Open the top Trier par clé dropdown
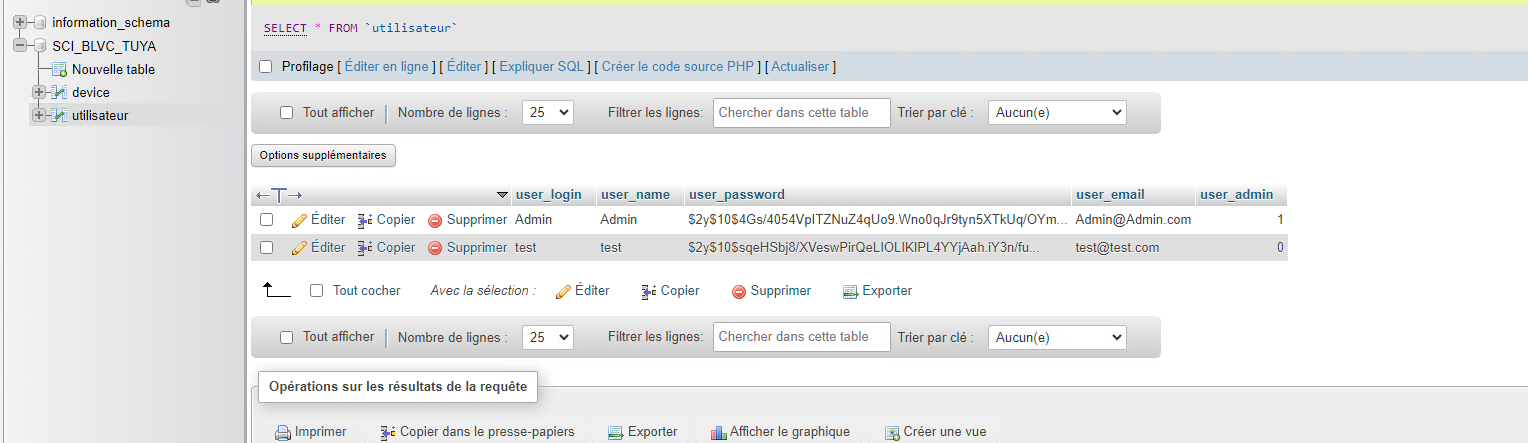 click(x=1056, y=113)
